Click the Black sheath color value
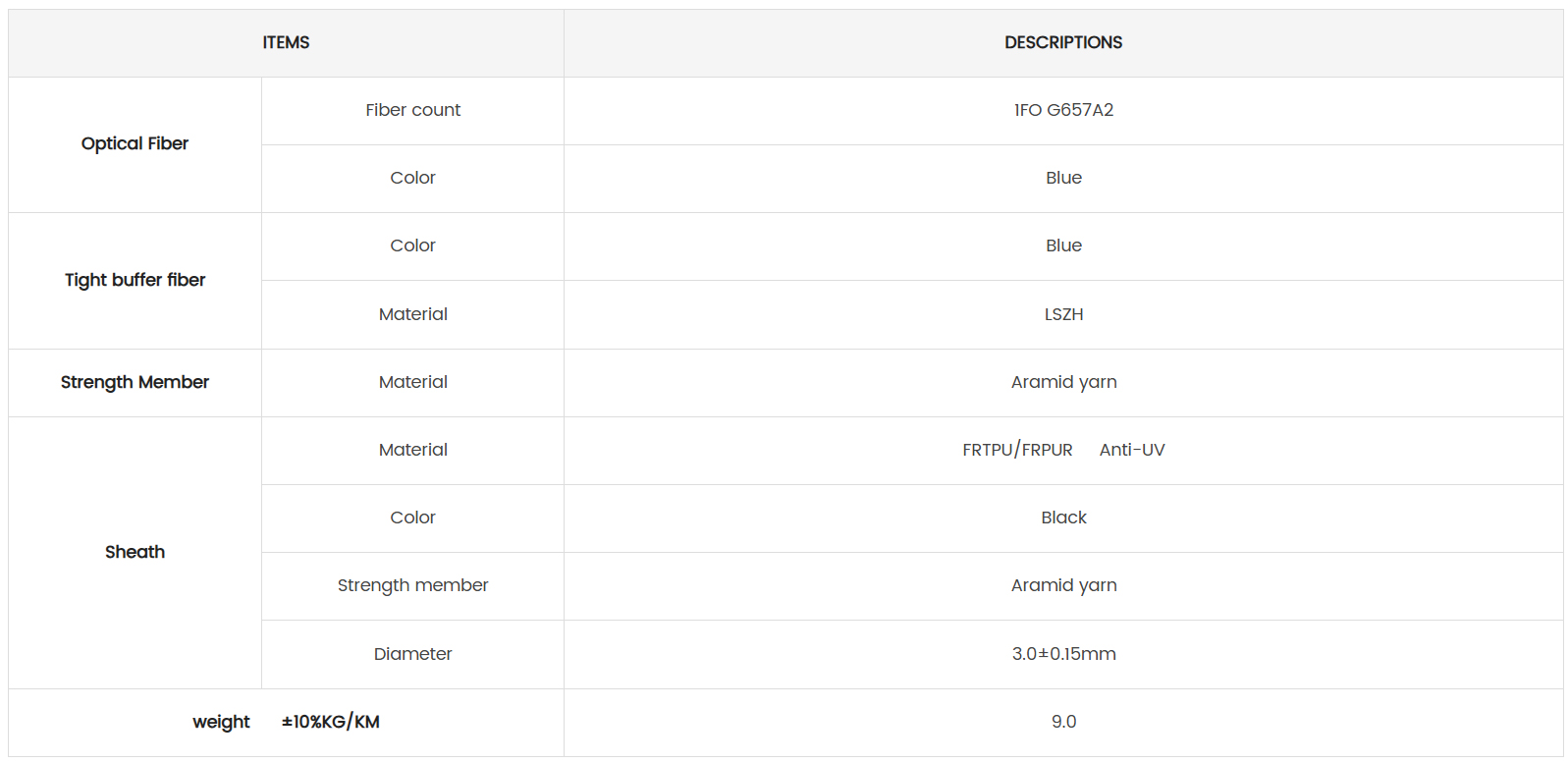Screen dimensions: 1568x763 pyautogui.click(x=1063, y=518)
